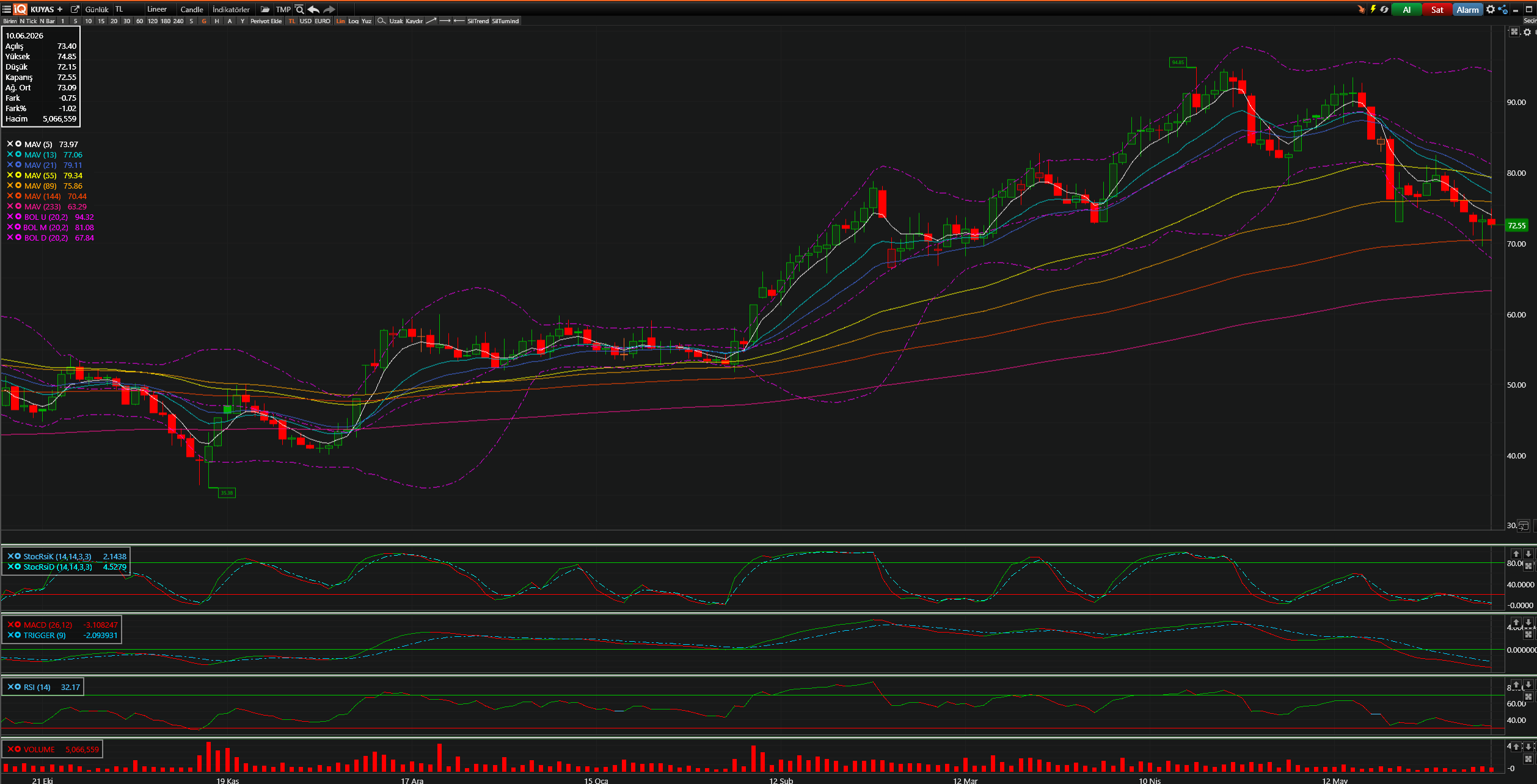
Task: Select the N Bar tab
Action: (47, 21)
